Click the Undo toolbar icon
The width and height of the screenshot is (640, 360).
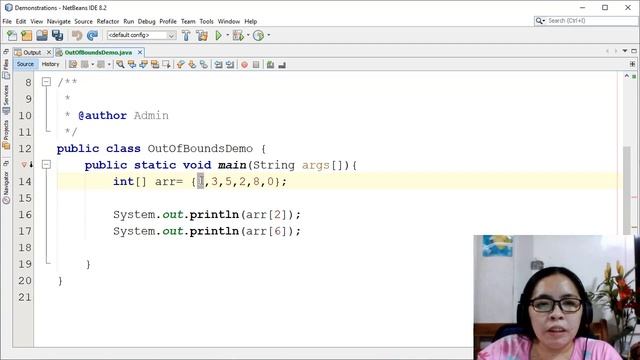pos(77,36)
